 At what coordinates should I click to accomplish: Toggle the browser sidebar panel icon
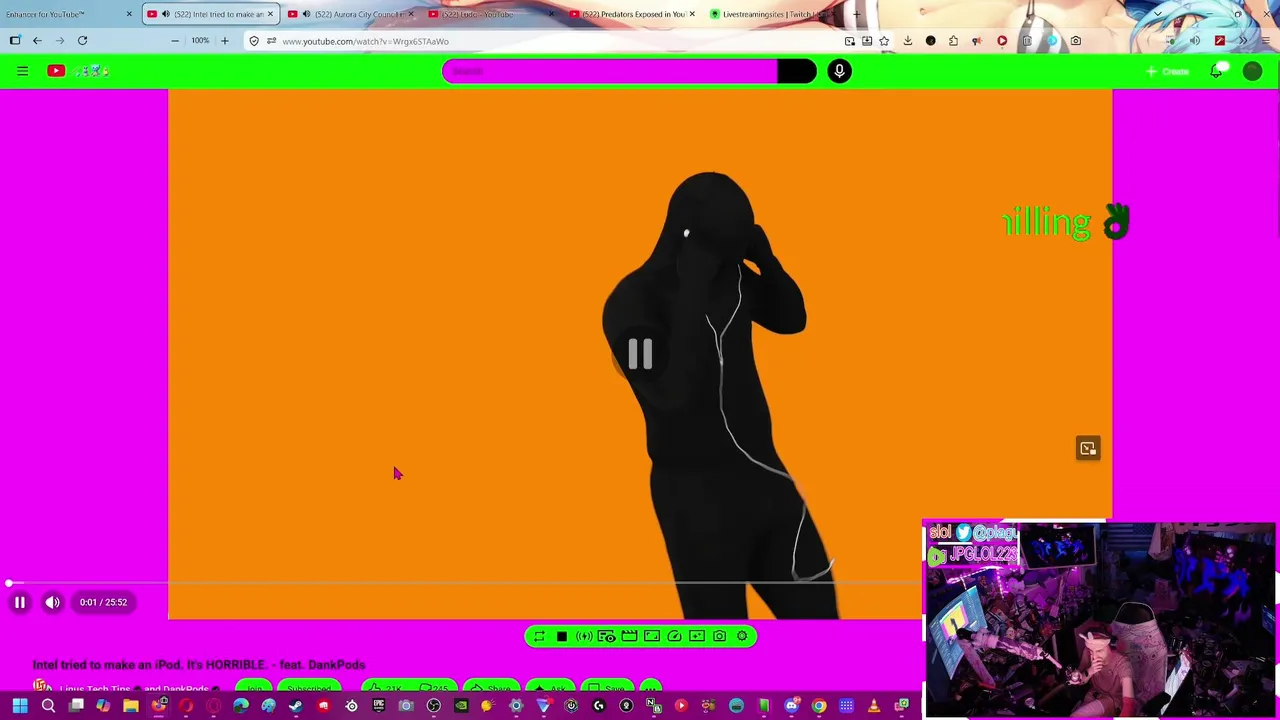15,41
